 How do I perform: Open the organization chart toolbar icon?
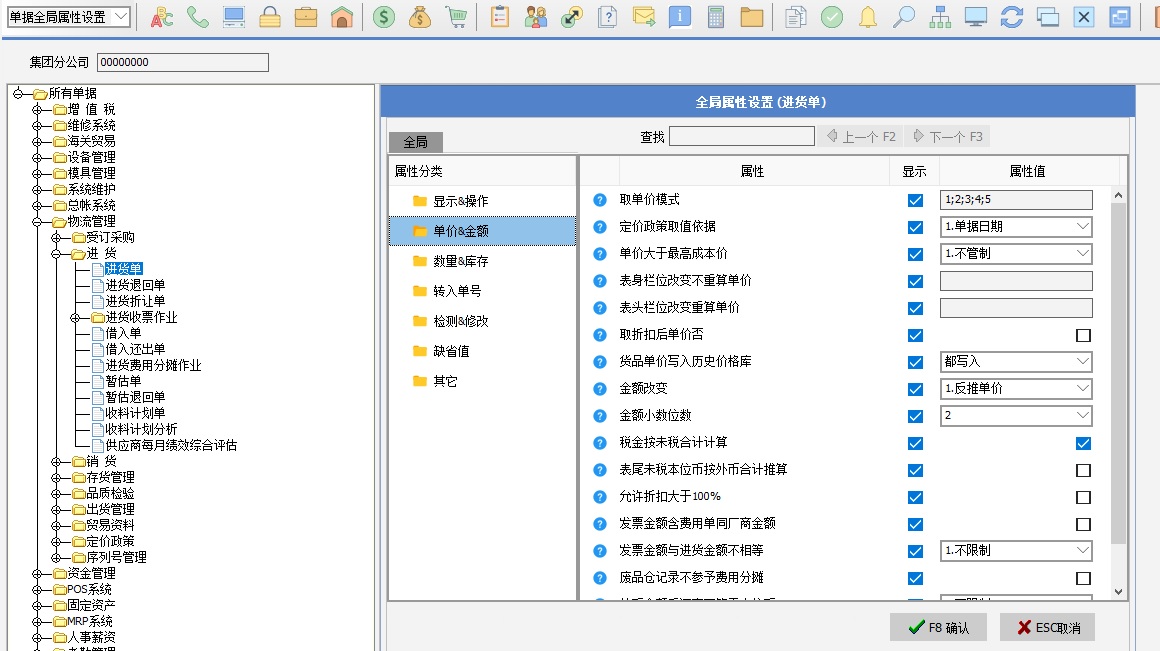pos(939,17)
